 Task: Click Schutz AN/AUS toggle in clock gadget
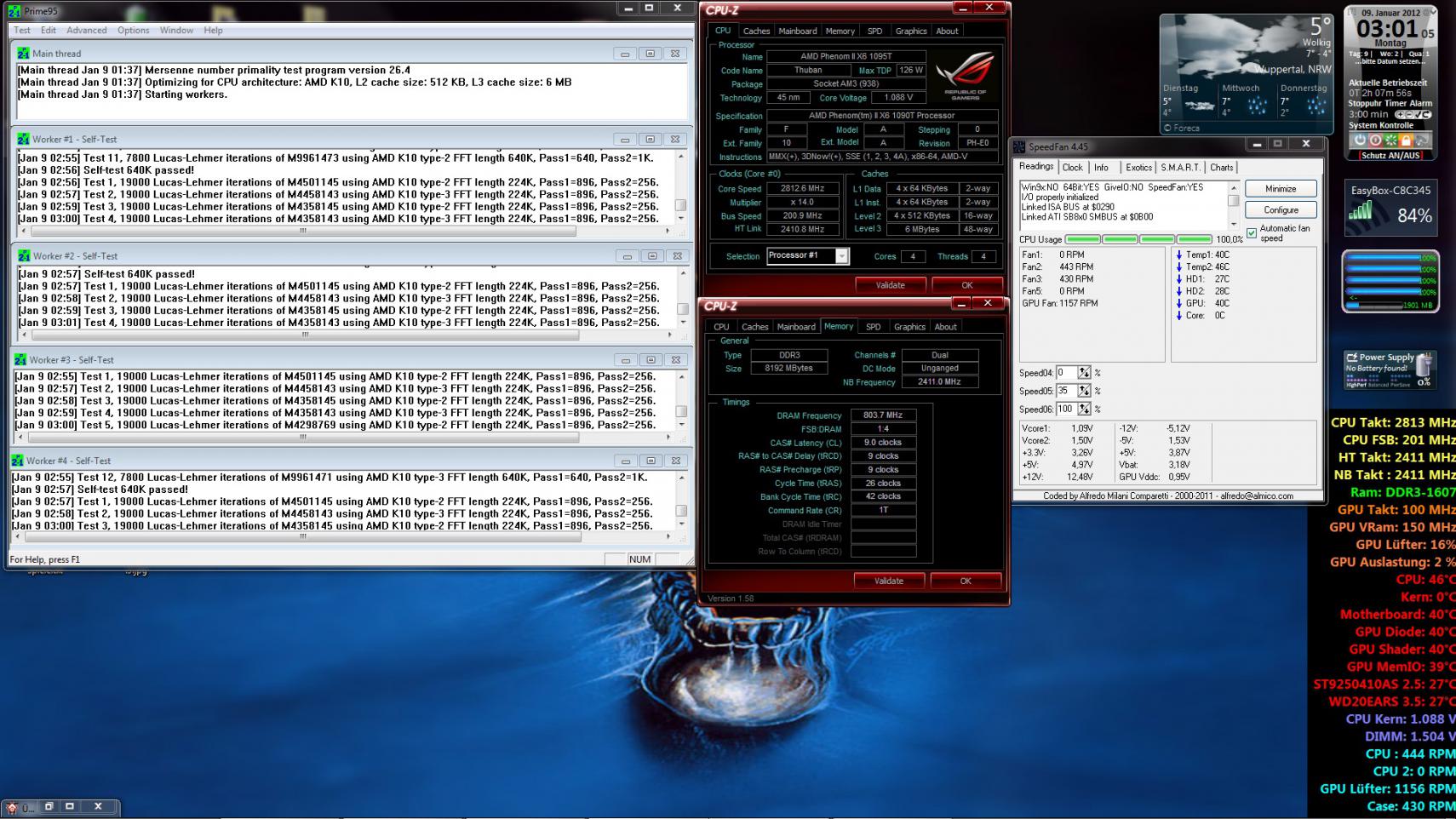1390,156
